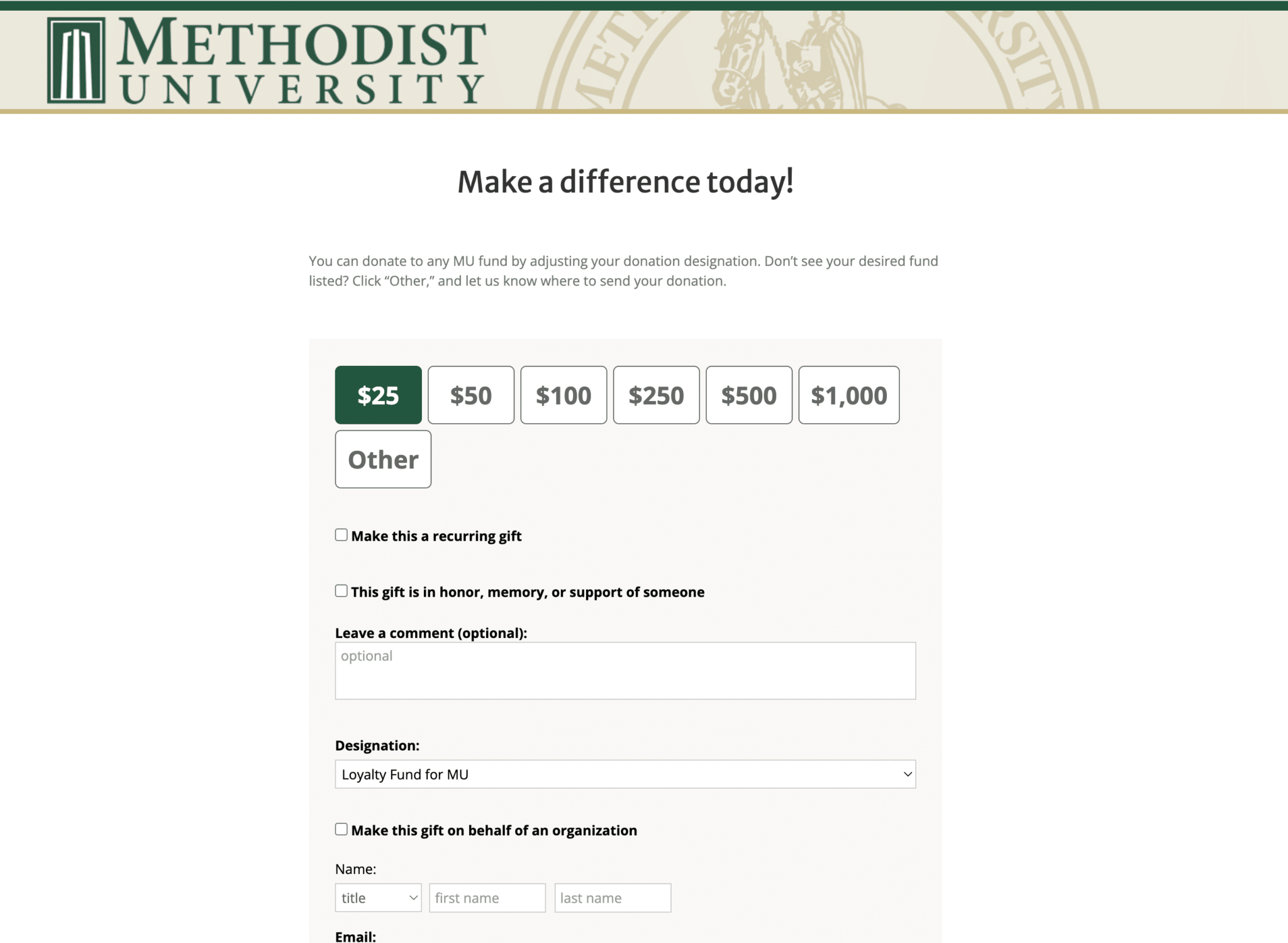Screen dimensions: 1288x943
Task: Click into the last name field
Action: (612, 898)
